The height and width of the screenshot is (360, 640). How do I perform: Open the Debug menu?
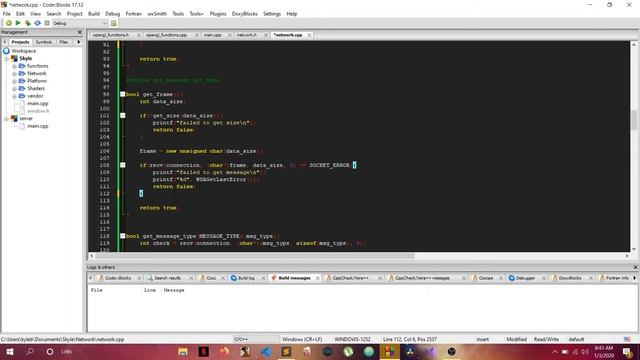(113, 13)
